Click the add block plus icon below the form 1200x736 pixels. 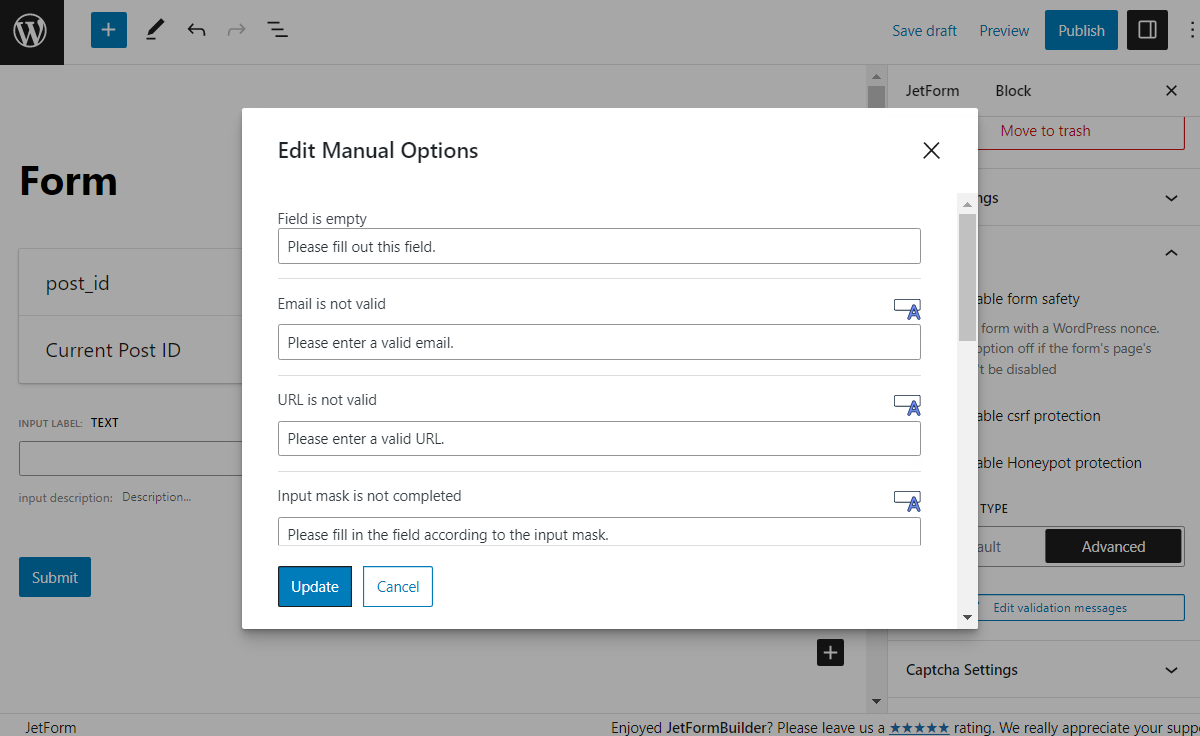coord(830,652)
